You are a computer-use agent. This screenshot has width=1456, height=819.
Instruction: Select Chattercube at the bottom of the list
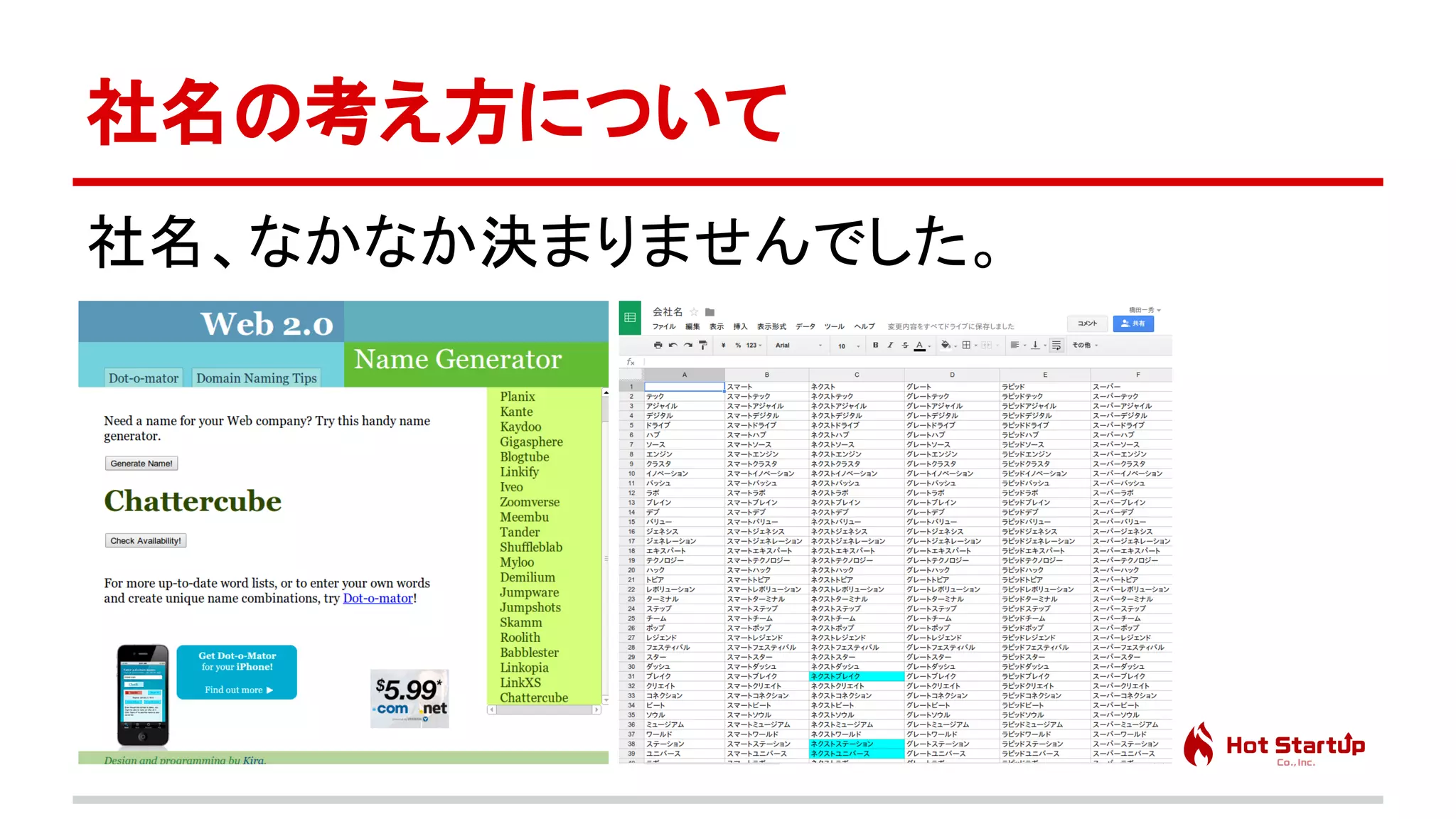[534, 698]
